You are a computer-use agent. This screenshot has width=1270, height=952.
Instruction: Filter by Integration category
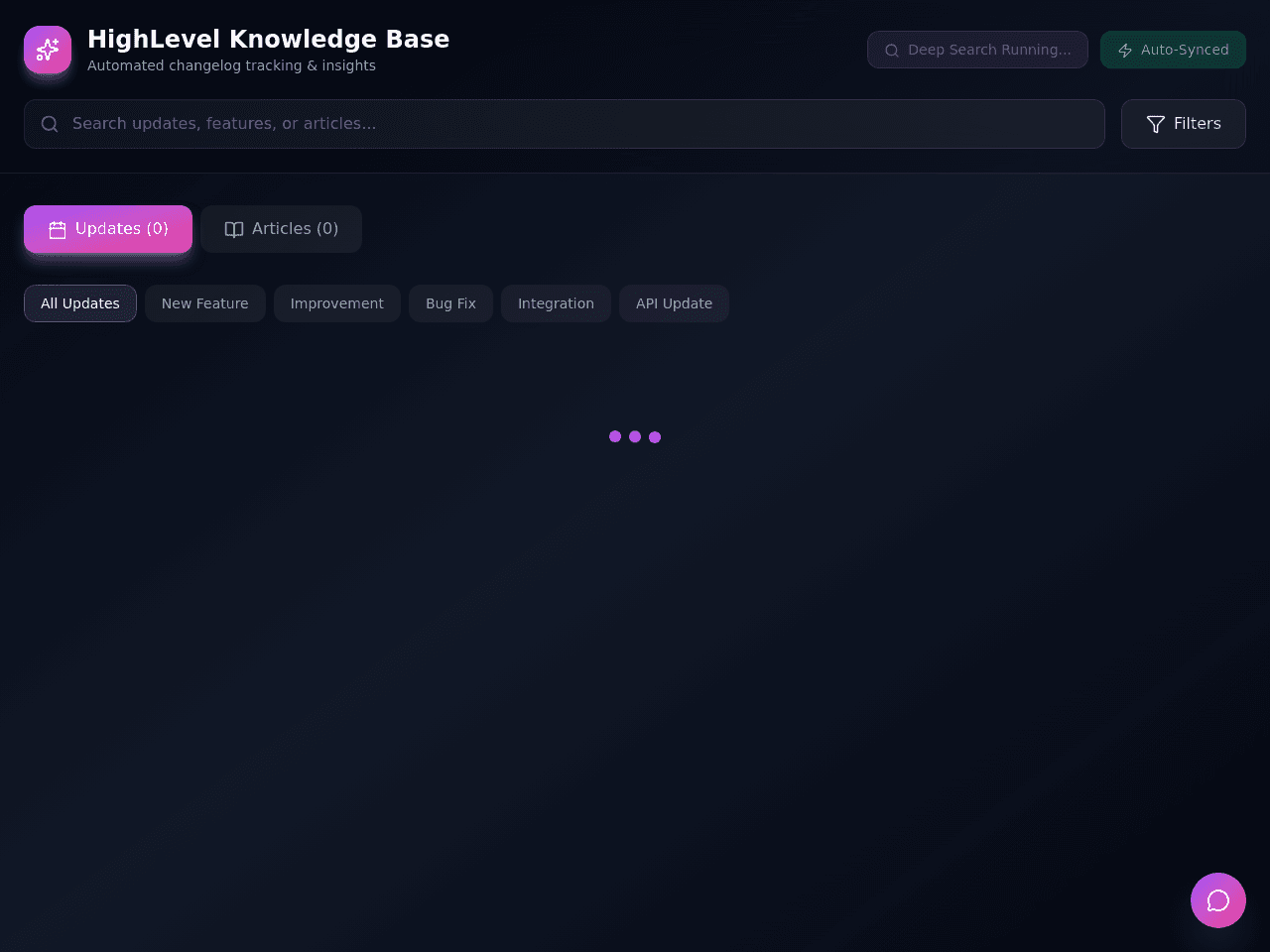click(556, 303)
